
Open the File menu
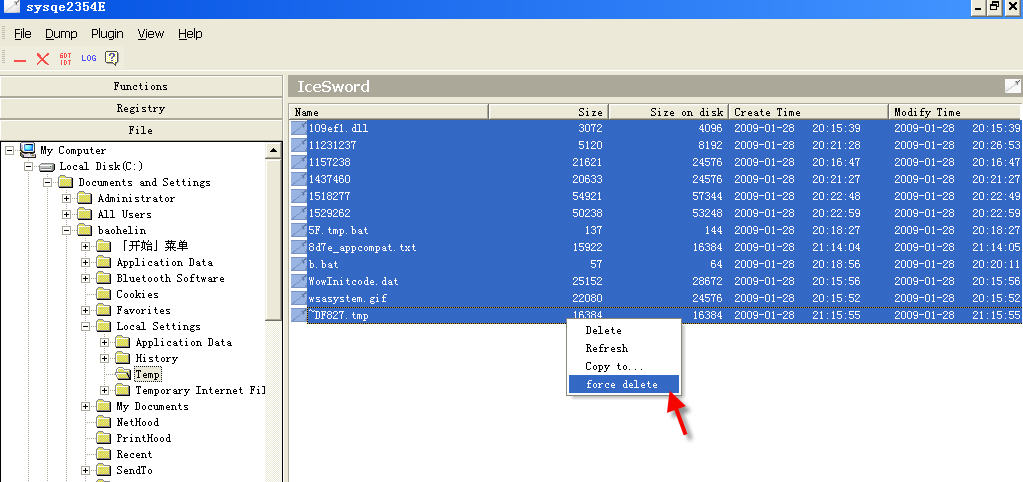23,34
